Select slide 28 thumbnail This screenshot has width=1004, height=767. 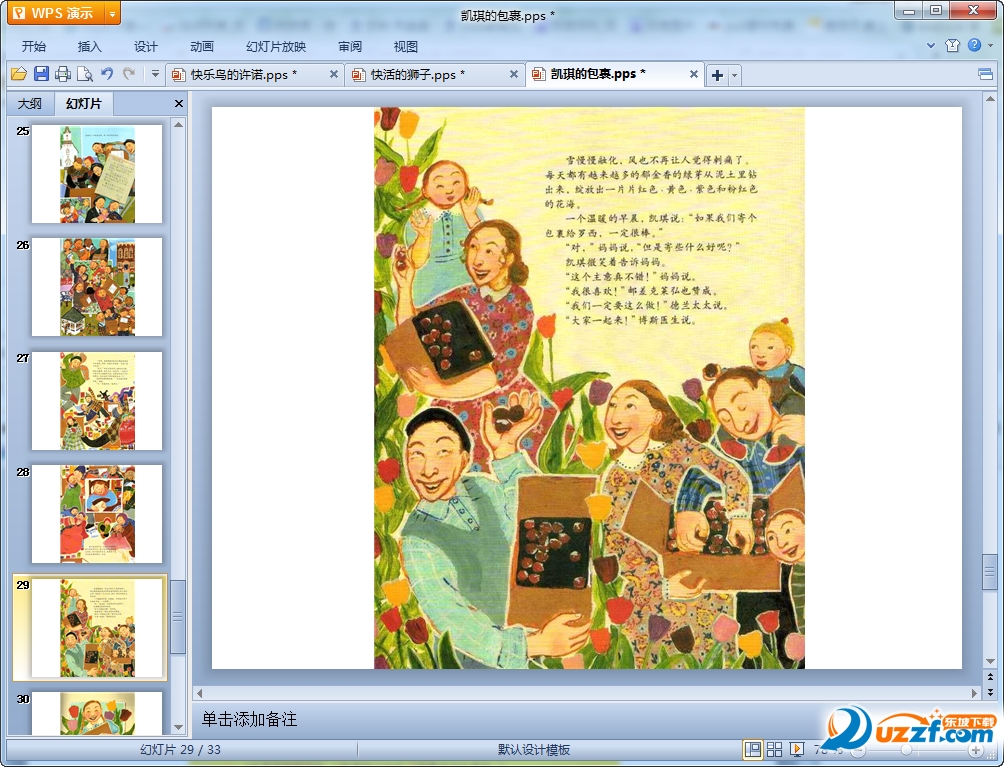click(x=97, y=514)
